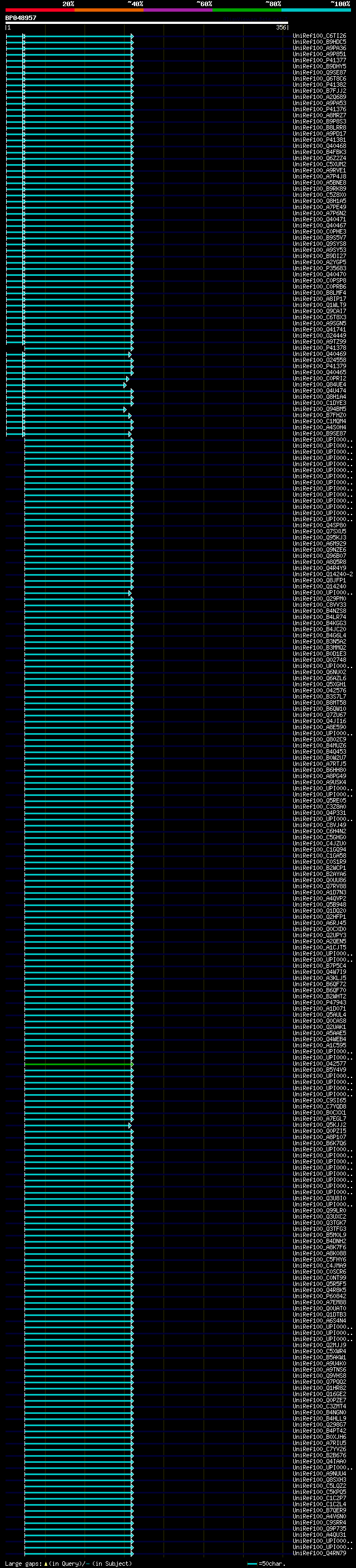Select hit UniRef100_B7FHZ0

point(319,415)
